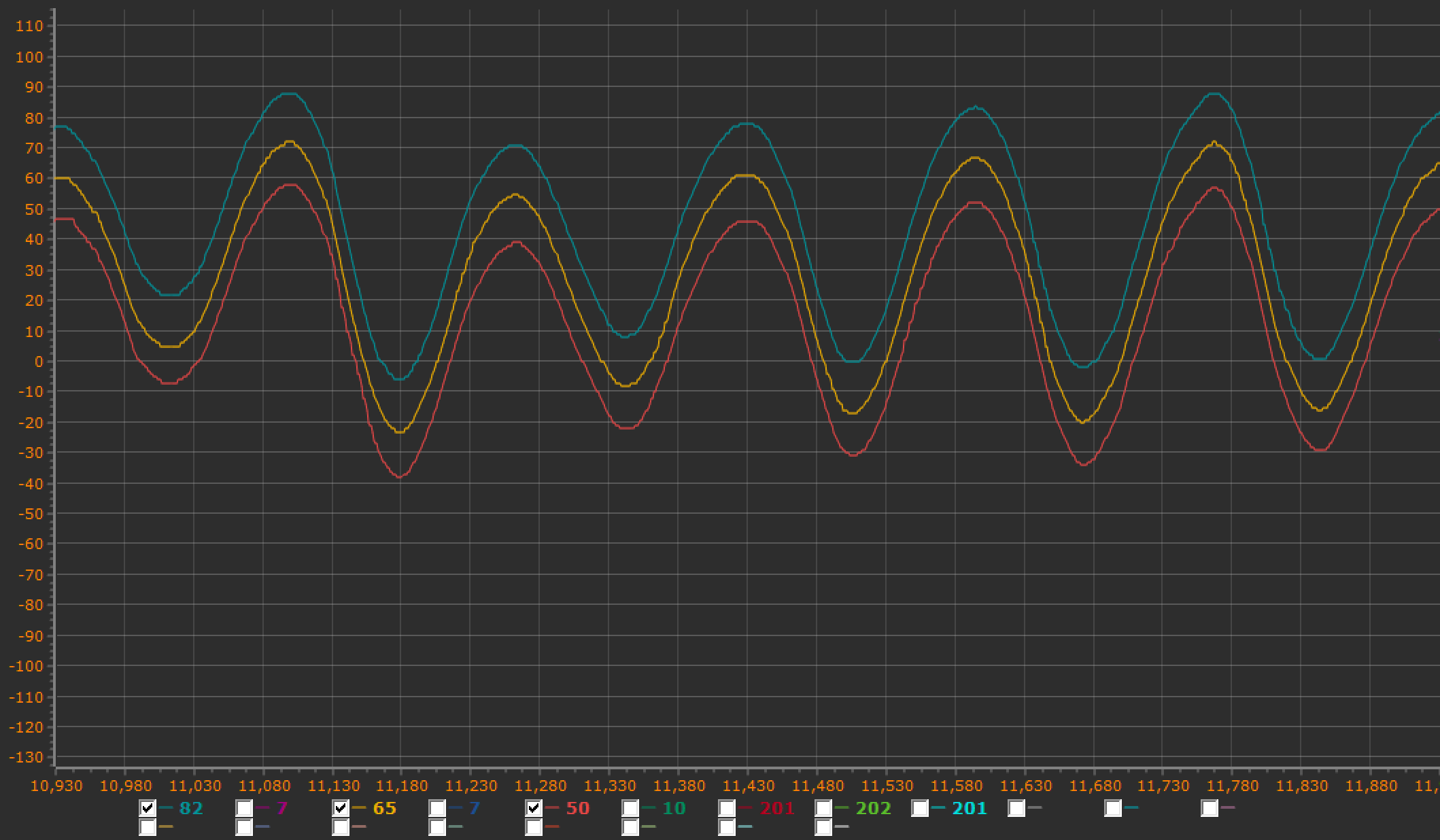Enable the dark red series 201 checkbox
Viewport: 1440px width, 840px height.
click(727, 808)
